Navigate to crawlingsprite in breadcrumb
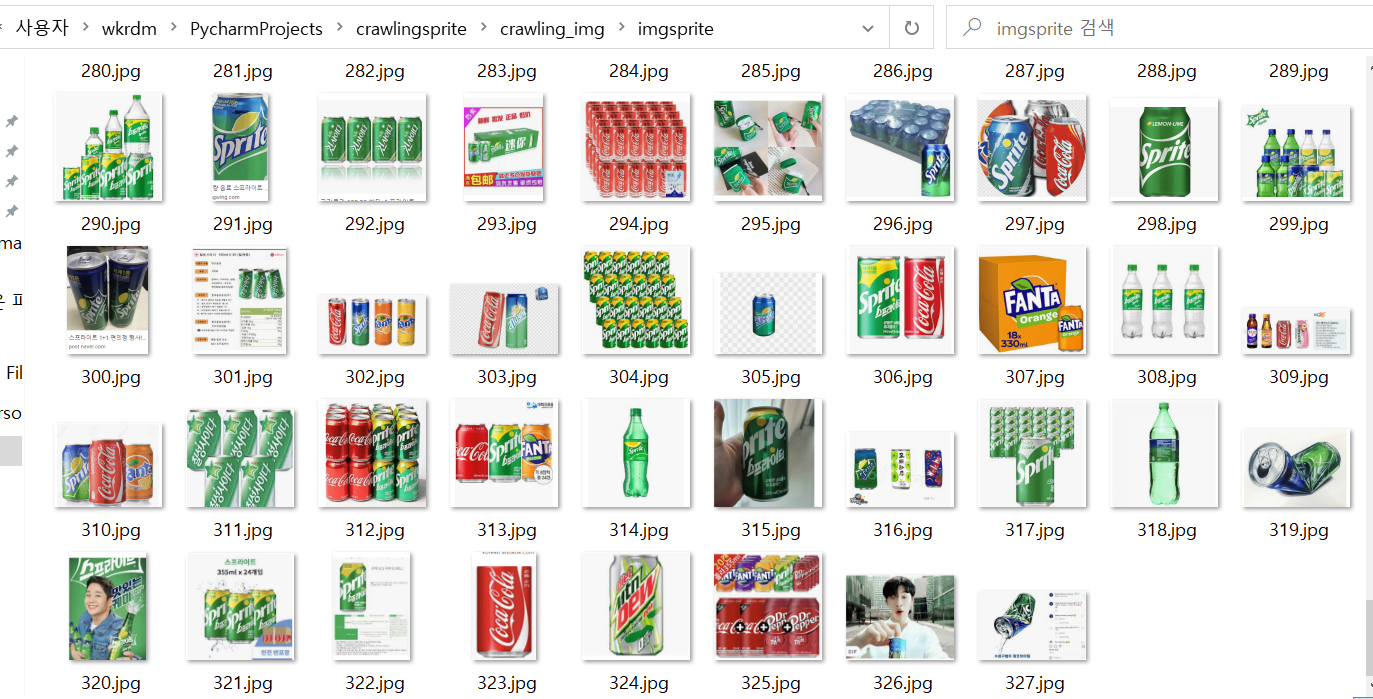The width and height of the screenshot is (1373, 699). [x=411, y=29]
